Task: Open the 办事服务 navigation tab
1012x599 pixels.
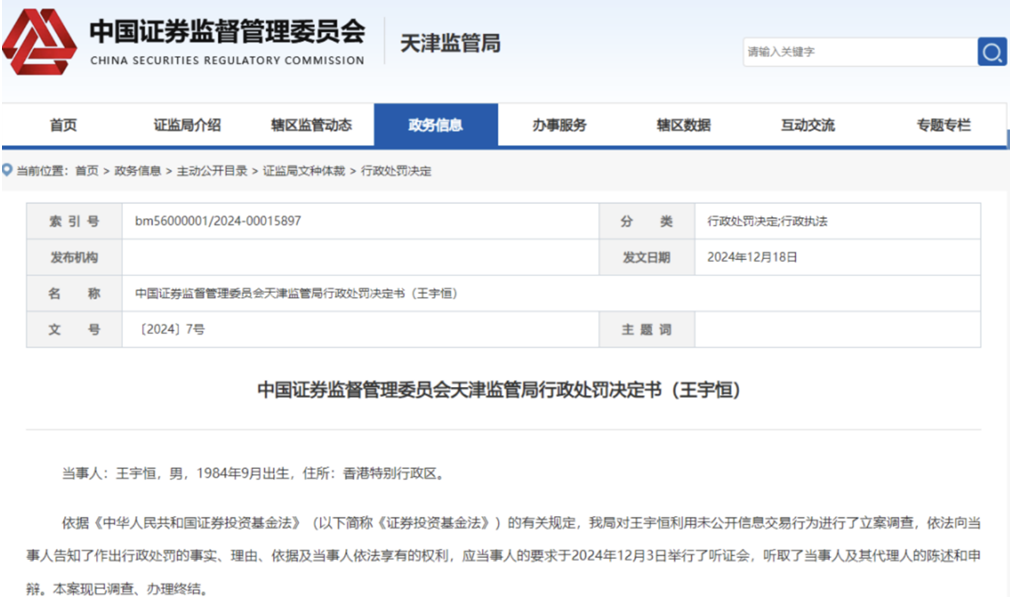Action: tap(560, 125)
